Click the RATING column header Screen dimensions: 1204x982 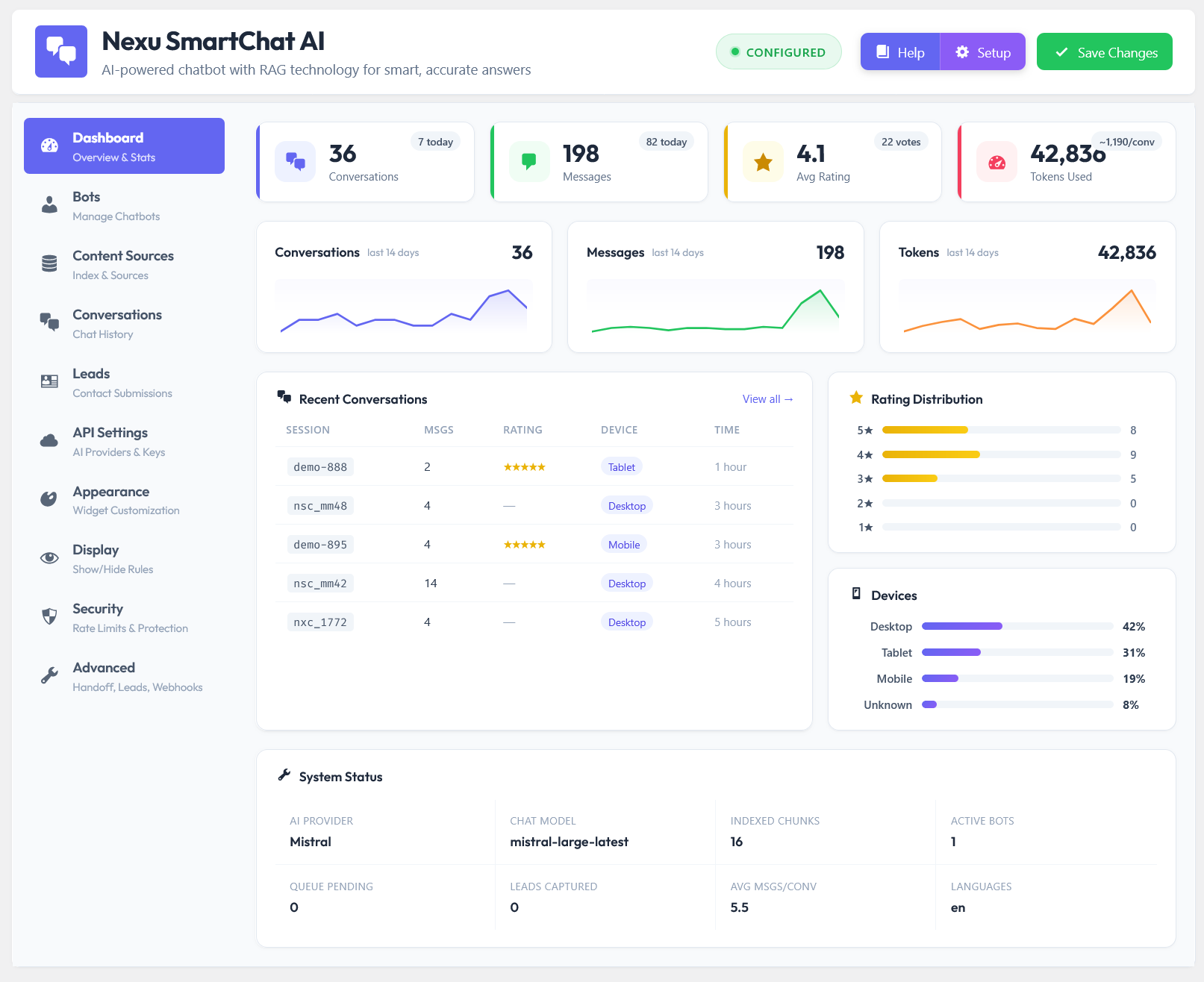tap(523, 430)
